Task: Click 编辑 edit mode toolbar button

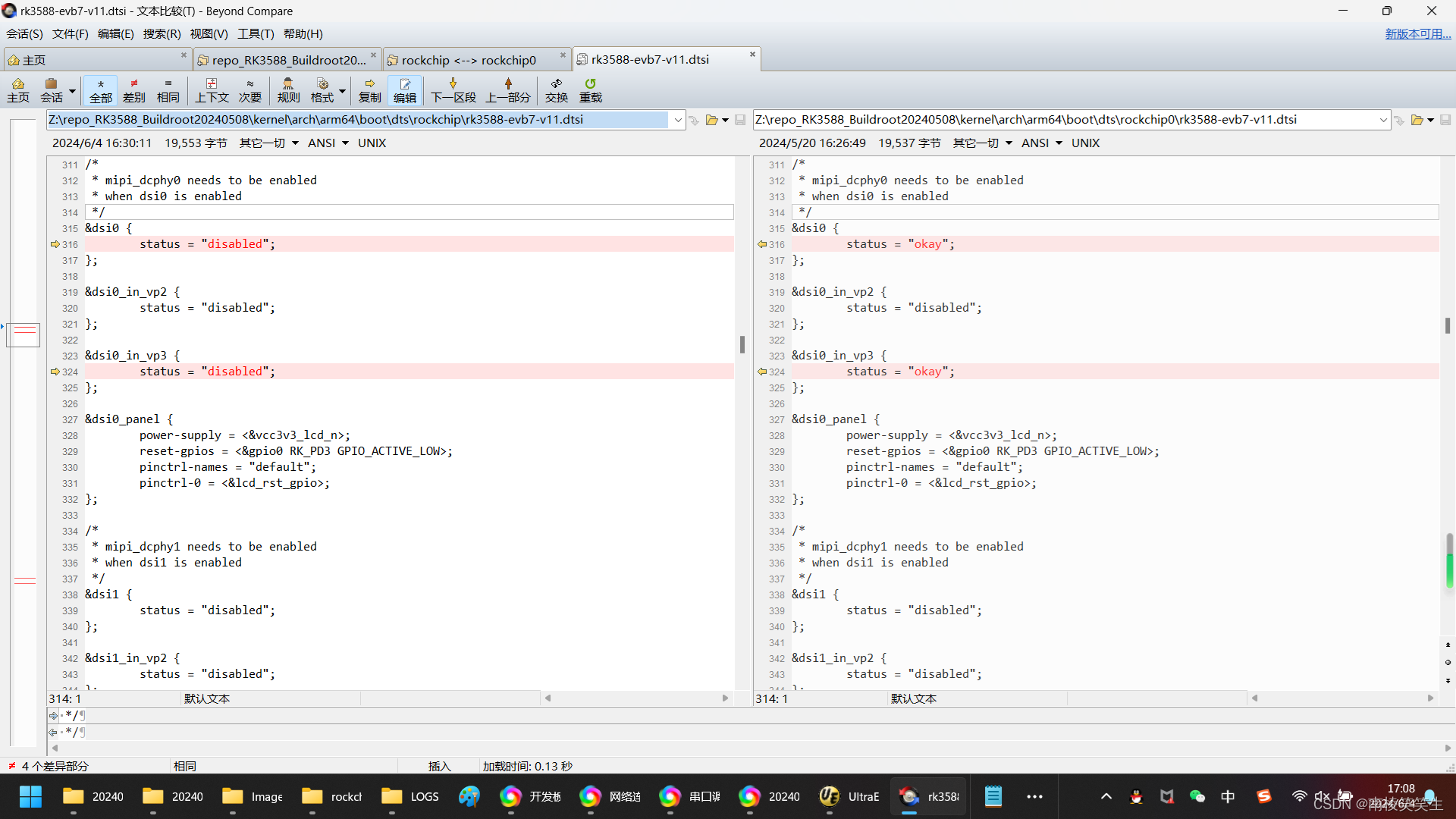Action: pyautogui.click(x=404, y=89)
